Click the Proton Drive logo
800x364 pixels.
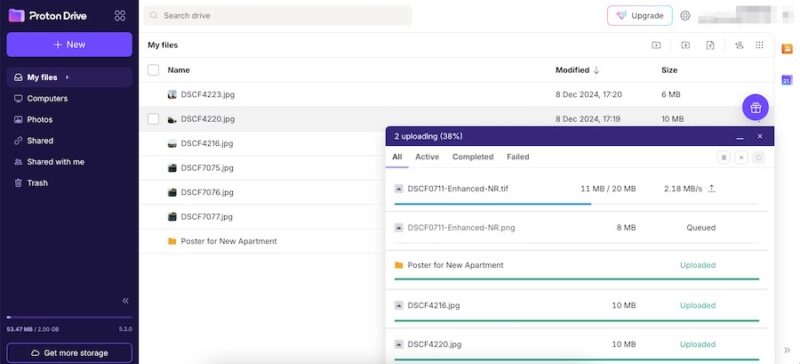click(47, 15)
